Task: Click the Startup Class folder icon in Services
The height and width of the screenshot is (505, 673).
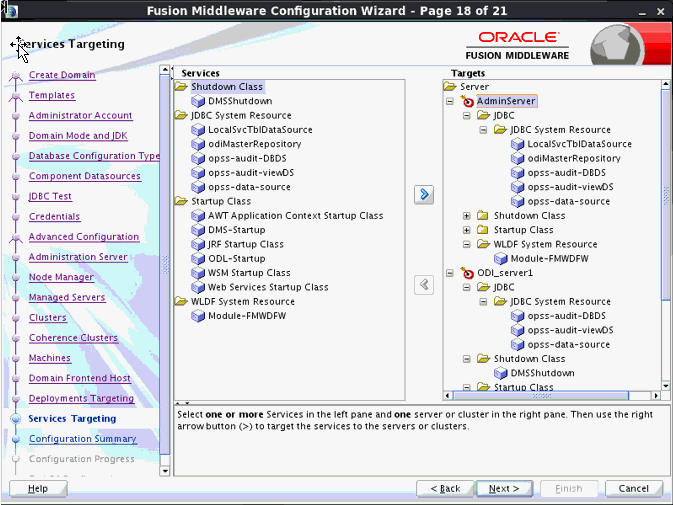Action: tap(181, 201)
